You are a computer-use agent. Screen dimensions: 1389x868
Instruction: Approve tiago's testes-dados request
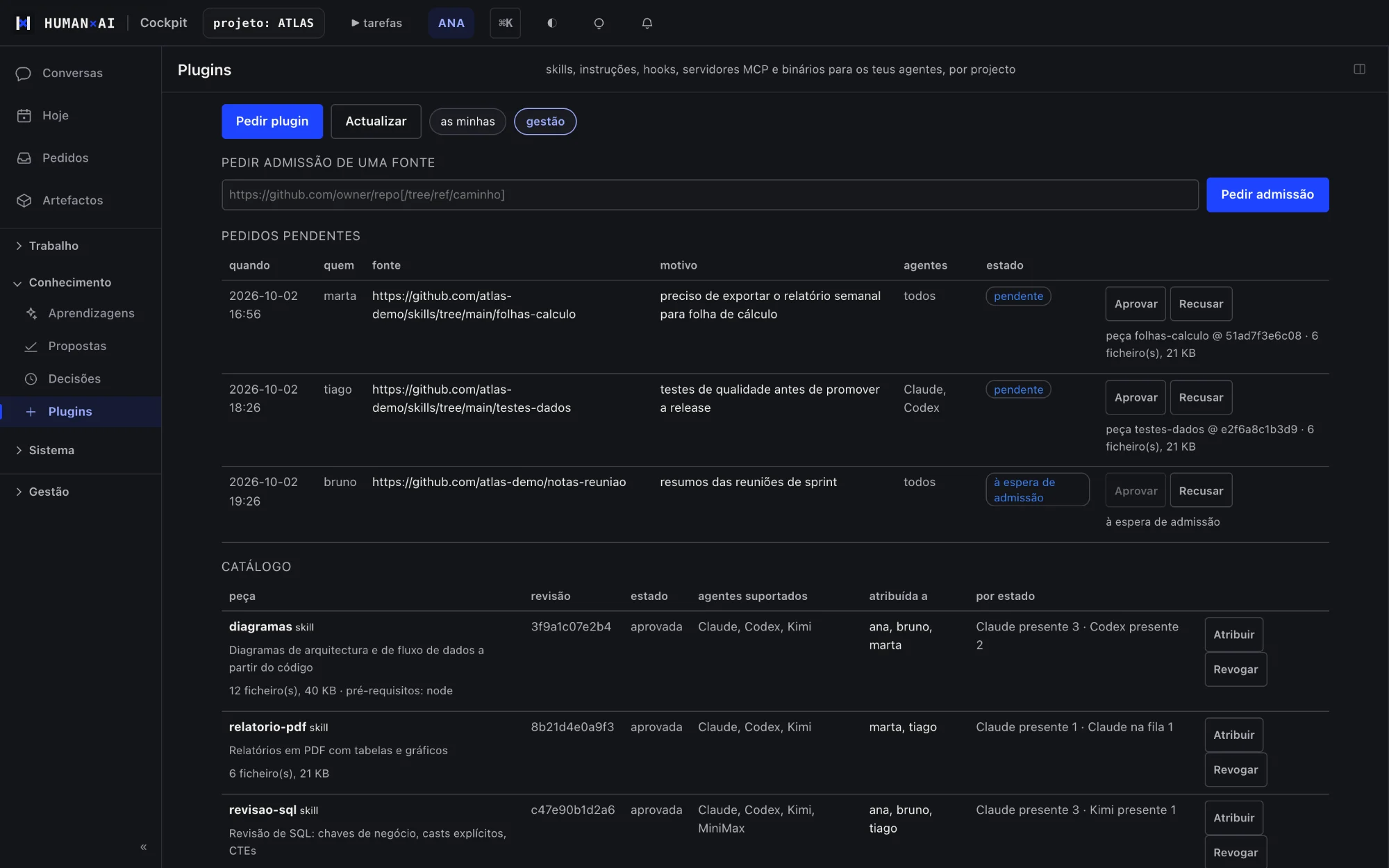(x=1136, y=397)
